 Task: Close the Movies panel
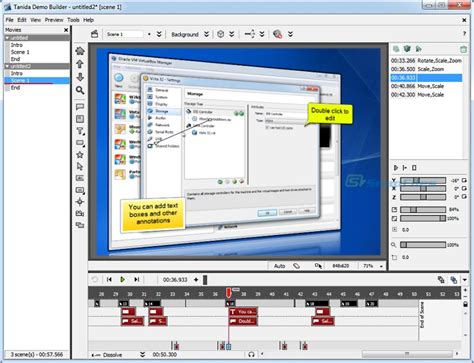[66, 30]
